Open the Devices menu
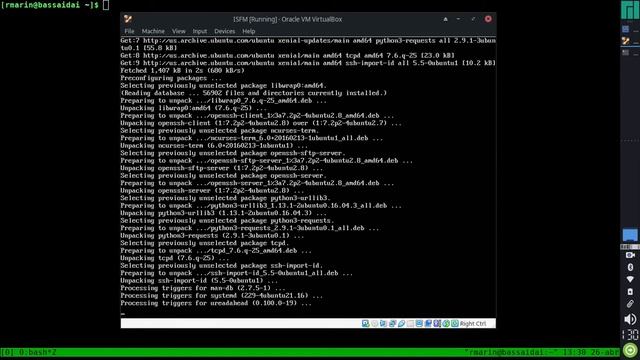Viewport: 640px width, 360px height. click(224, 31)
